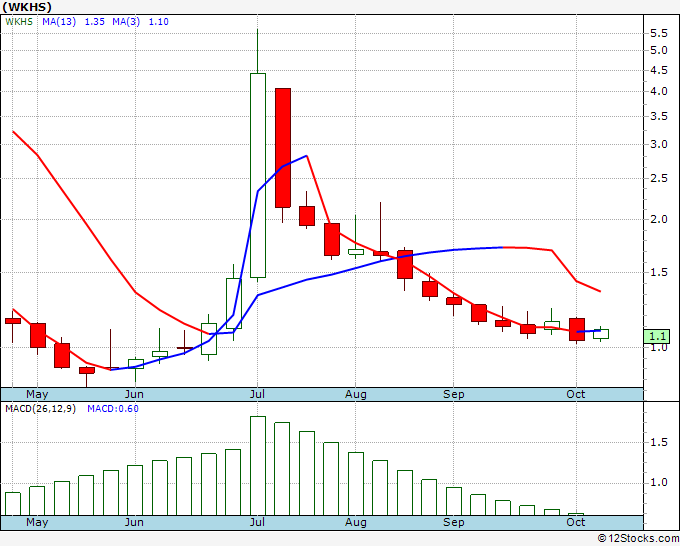Image resolution: width=680 pixels, height=546 pixels.
Task: Click the last green October candlestick
Action: point(601,334)
